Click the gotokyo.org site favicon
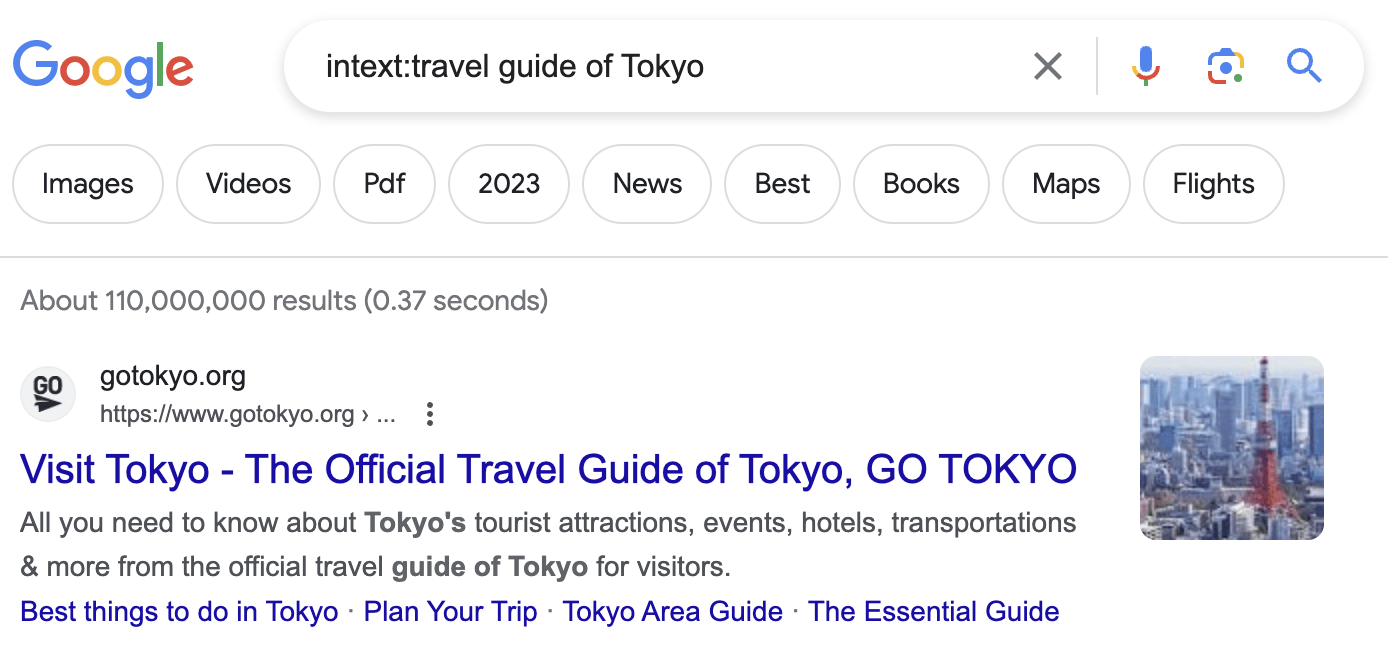The width and height of the screenshot is (1388, 664). [48, 394]
